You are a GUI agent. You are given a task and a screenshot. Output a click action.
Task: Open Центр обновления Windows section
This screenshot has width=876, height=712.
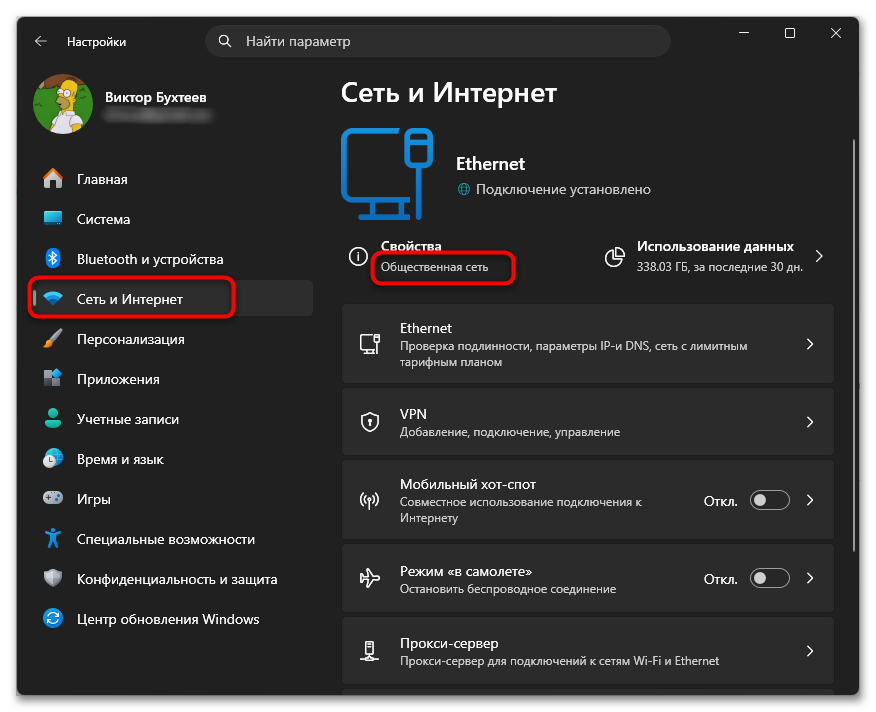tap(172, 619)
